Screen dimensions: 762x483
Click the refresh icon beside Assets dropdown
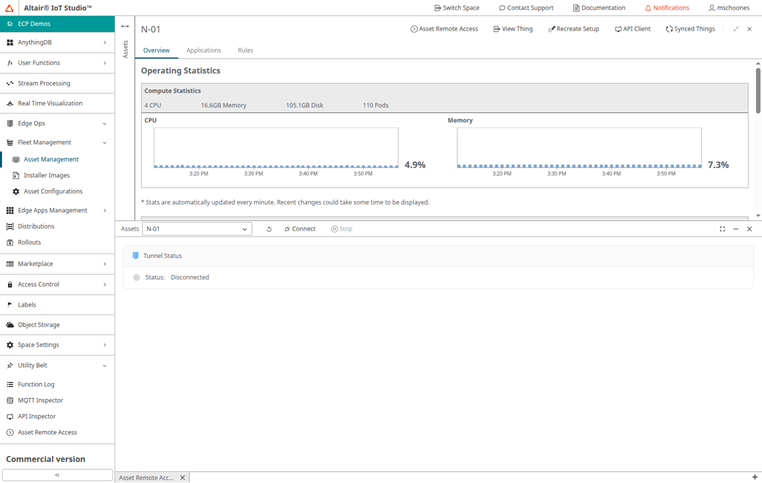pyautogui.click(x=269, y=229)
